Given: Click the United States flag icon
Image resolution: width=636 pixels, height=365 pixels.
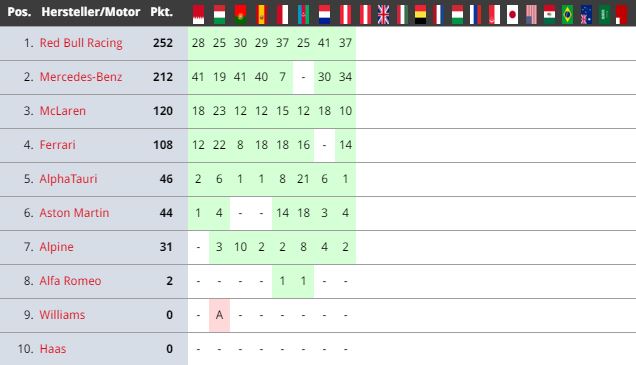Looking at the screenshot, I should coord(531,15).
